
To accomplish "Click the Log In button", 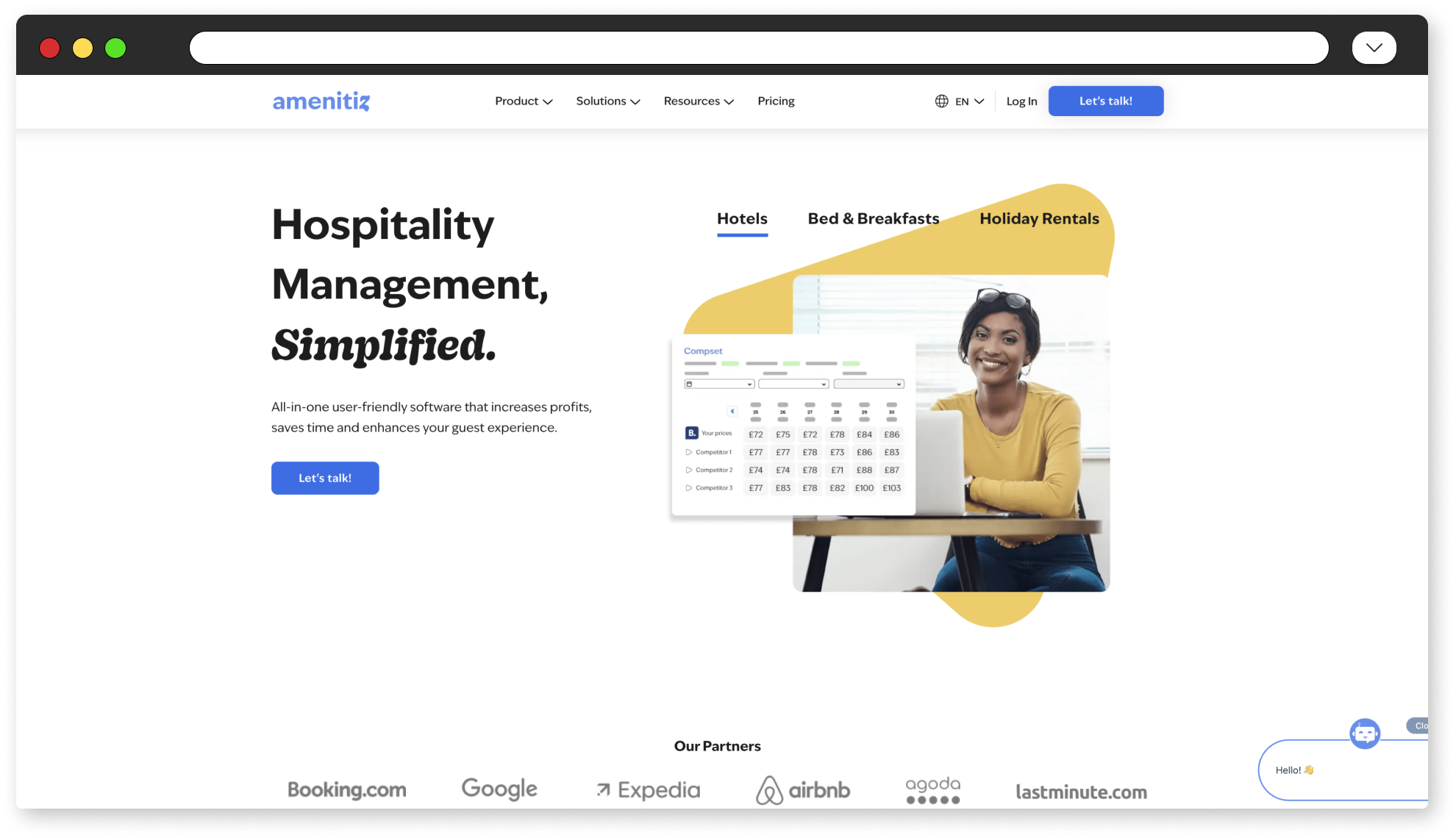I will (1021, 100).
